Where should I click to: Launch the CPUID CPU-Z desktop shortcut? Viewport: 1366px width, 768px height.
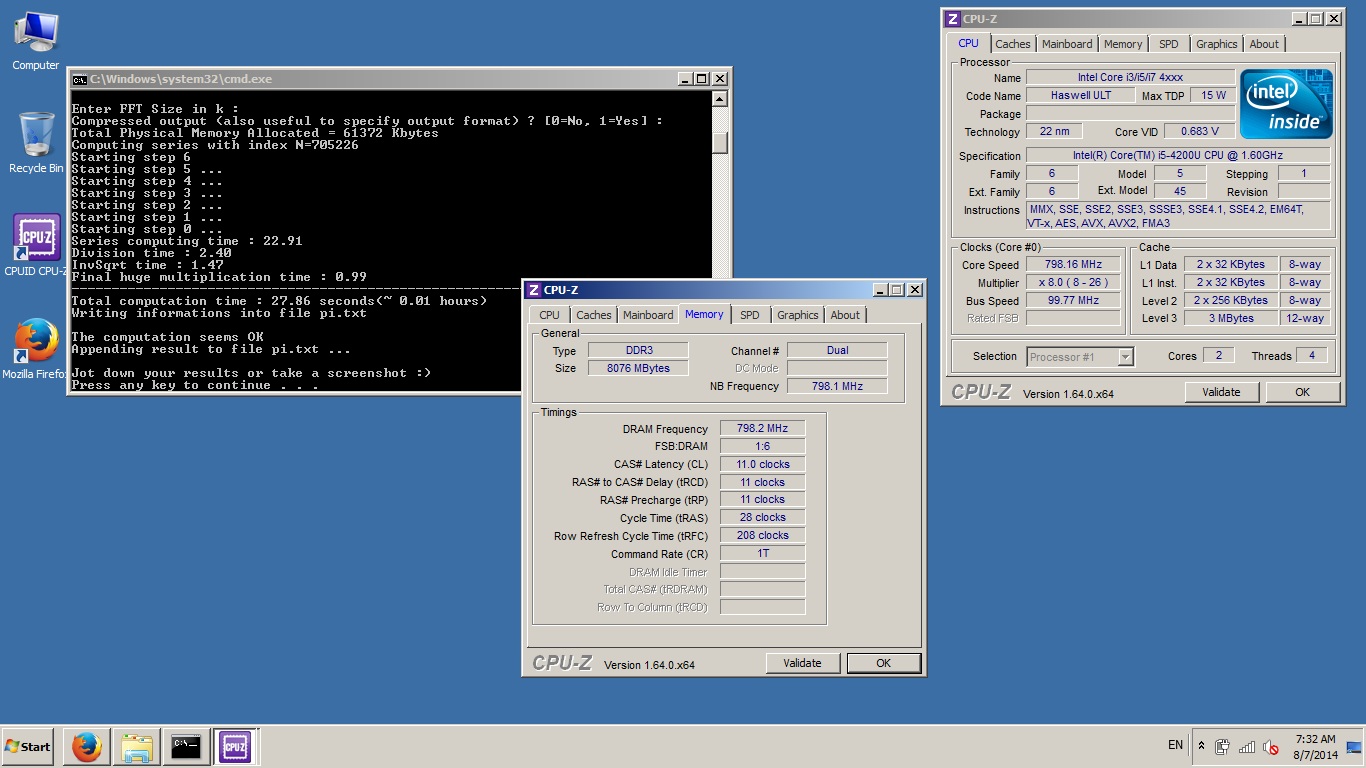click(37, 245)
